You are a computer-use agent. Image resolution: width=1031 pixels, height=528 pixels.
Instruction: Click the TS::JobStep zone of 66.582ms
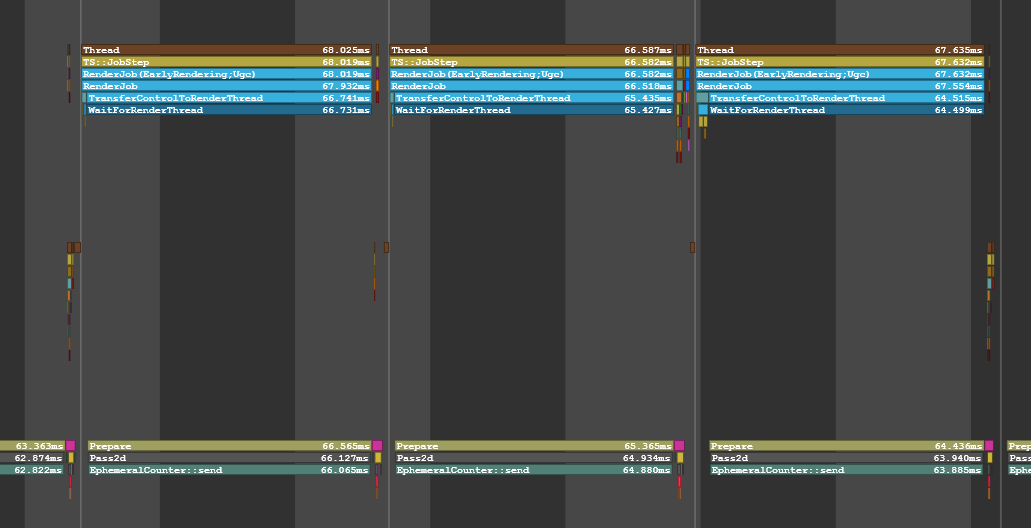click(x=532, y=62)
